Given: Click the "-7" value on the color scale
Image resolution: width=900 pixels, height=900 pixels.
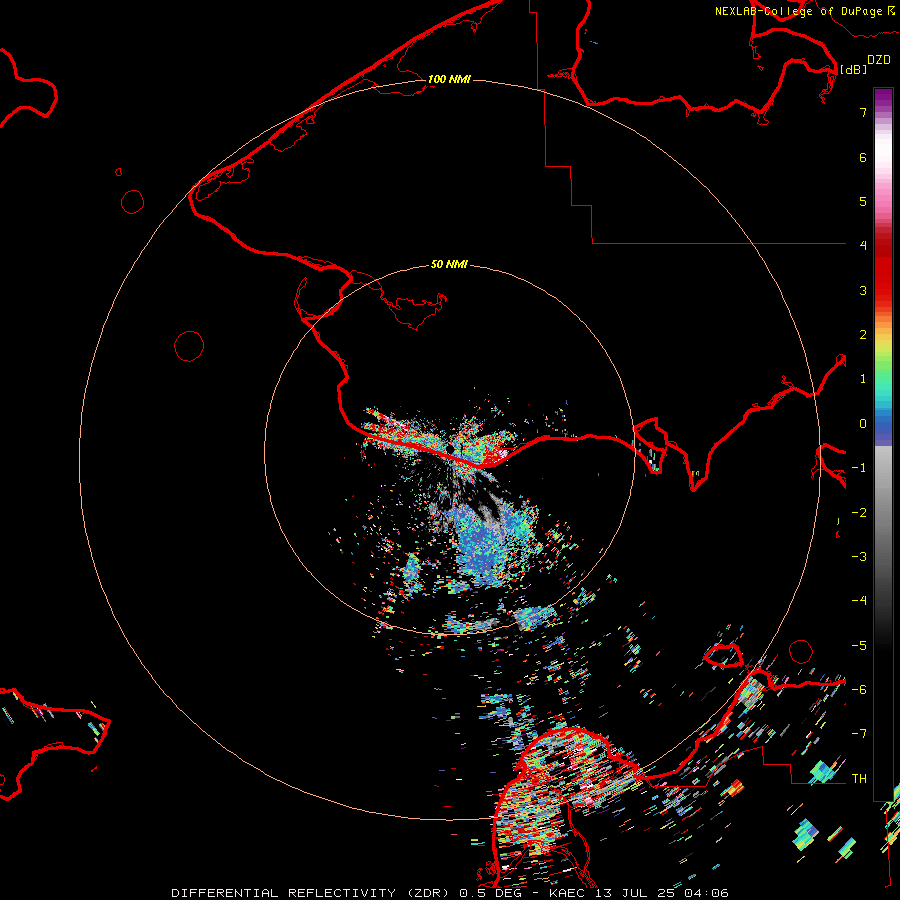Looking at the screenshot, I should 859,734.
